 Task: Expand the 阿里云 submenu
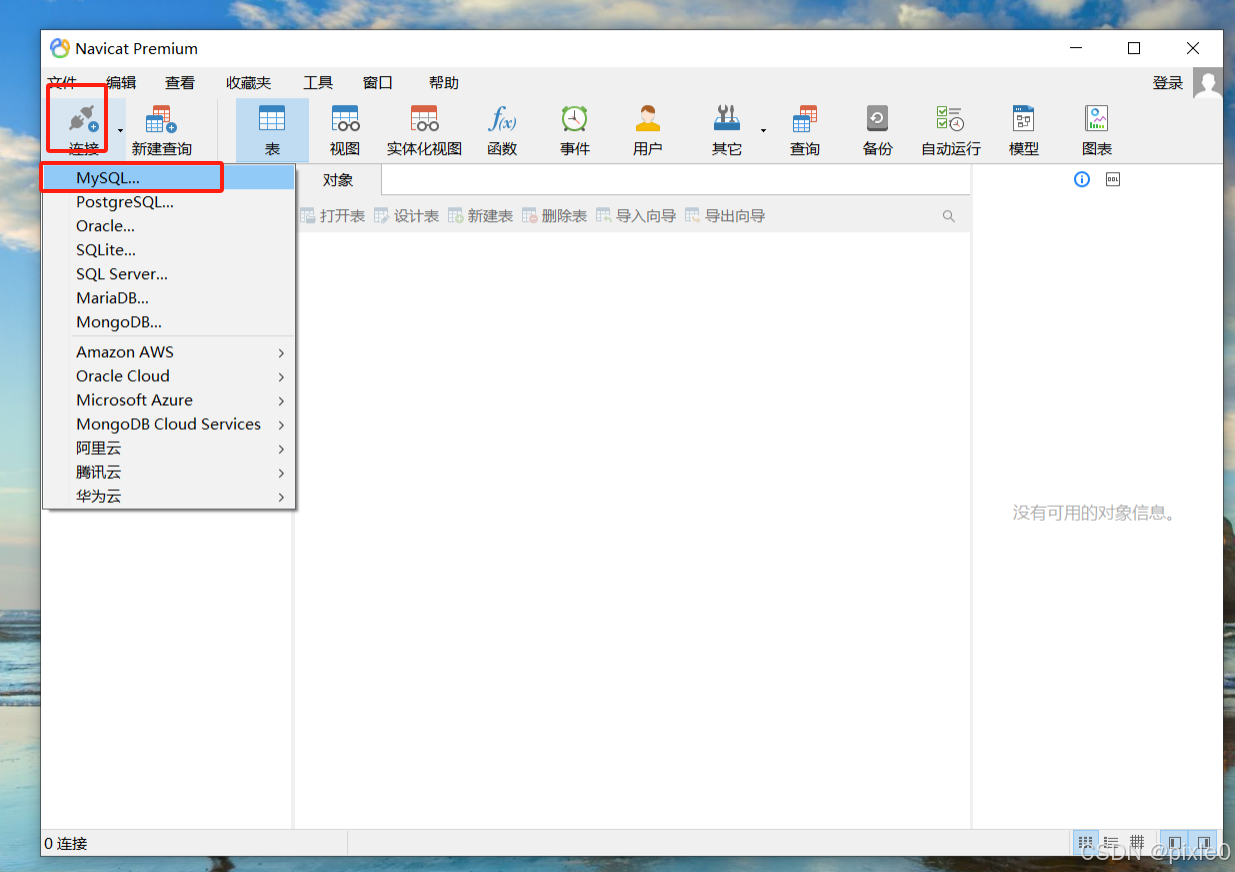pos(169,448)
